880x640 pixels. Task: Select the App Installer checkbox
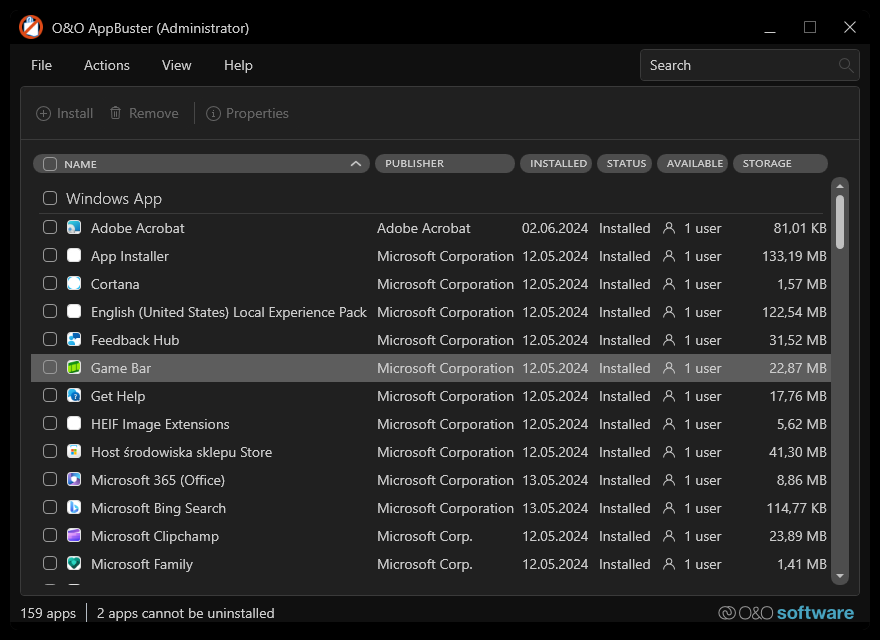click(50, 255)
